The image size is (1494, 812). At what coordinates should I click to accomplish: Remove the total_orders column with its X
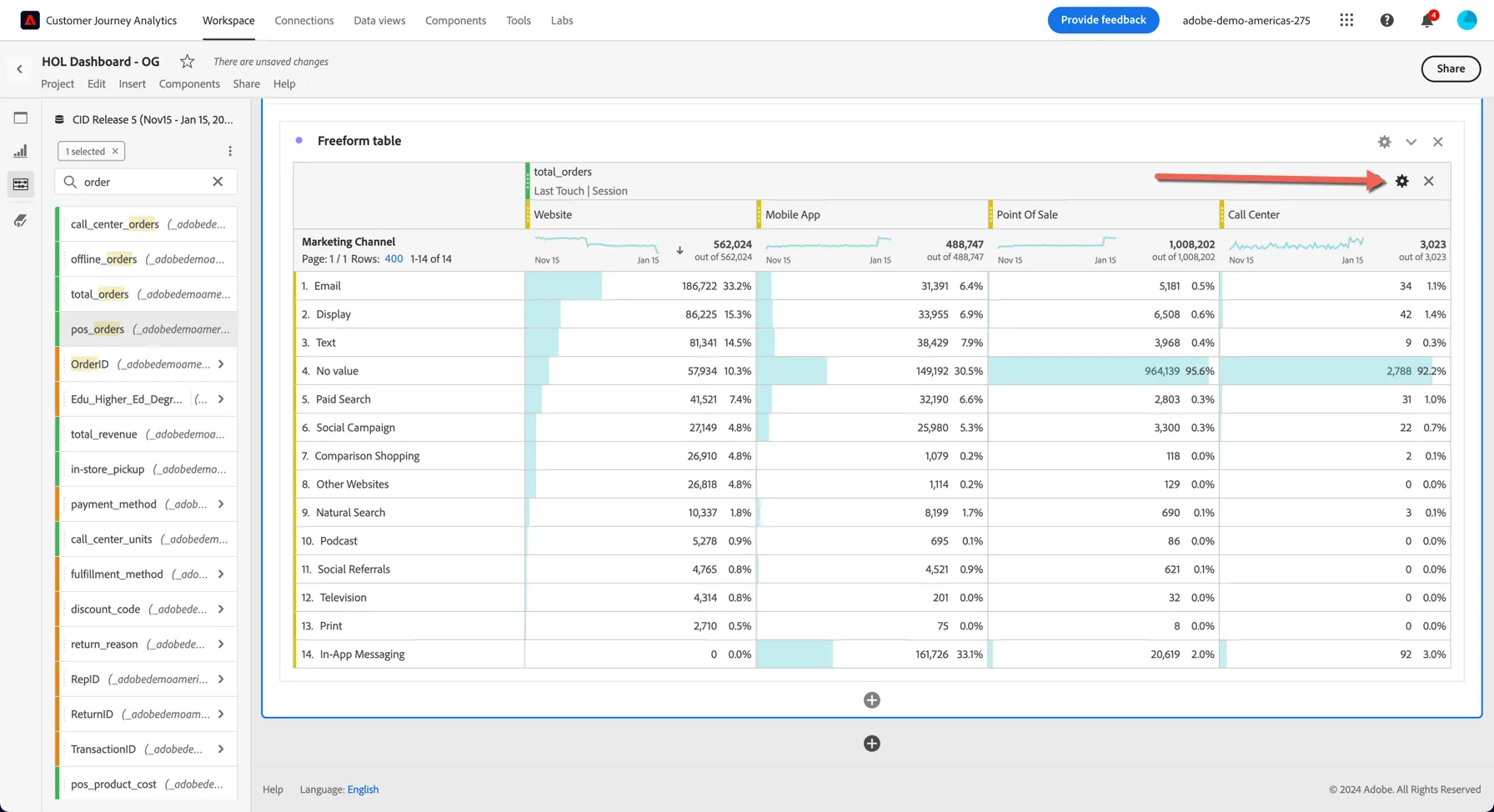coord(1429,181)
